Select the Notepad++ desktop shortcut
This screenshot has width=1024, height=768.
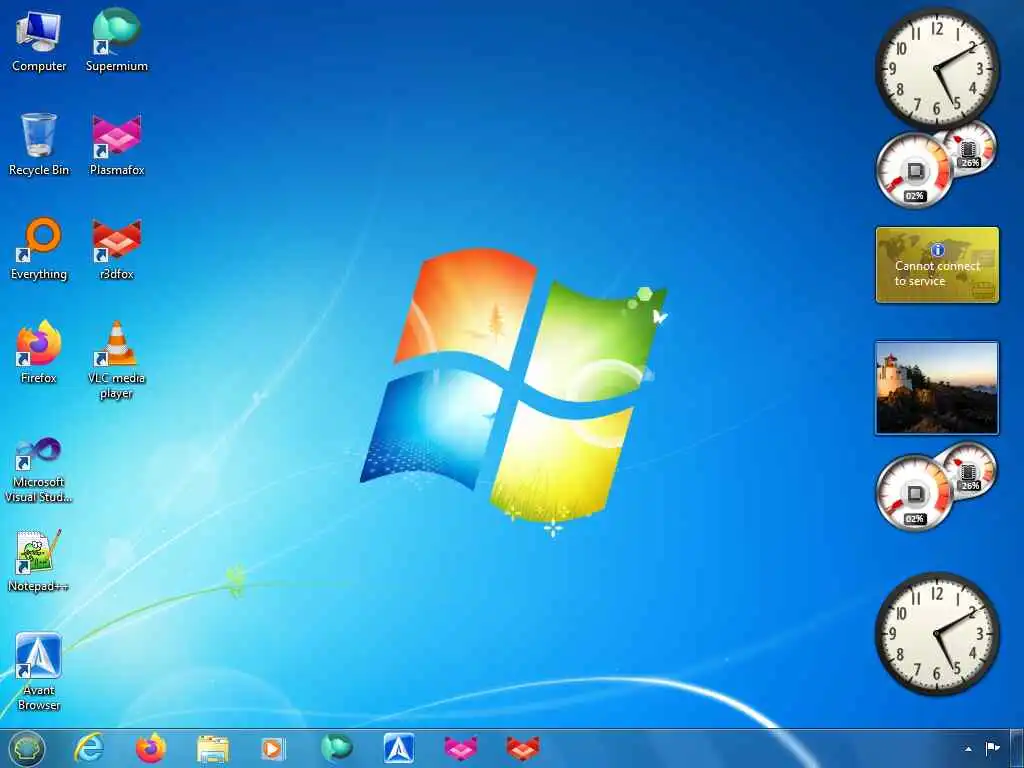point(39,561)
